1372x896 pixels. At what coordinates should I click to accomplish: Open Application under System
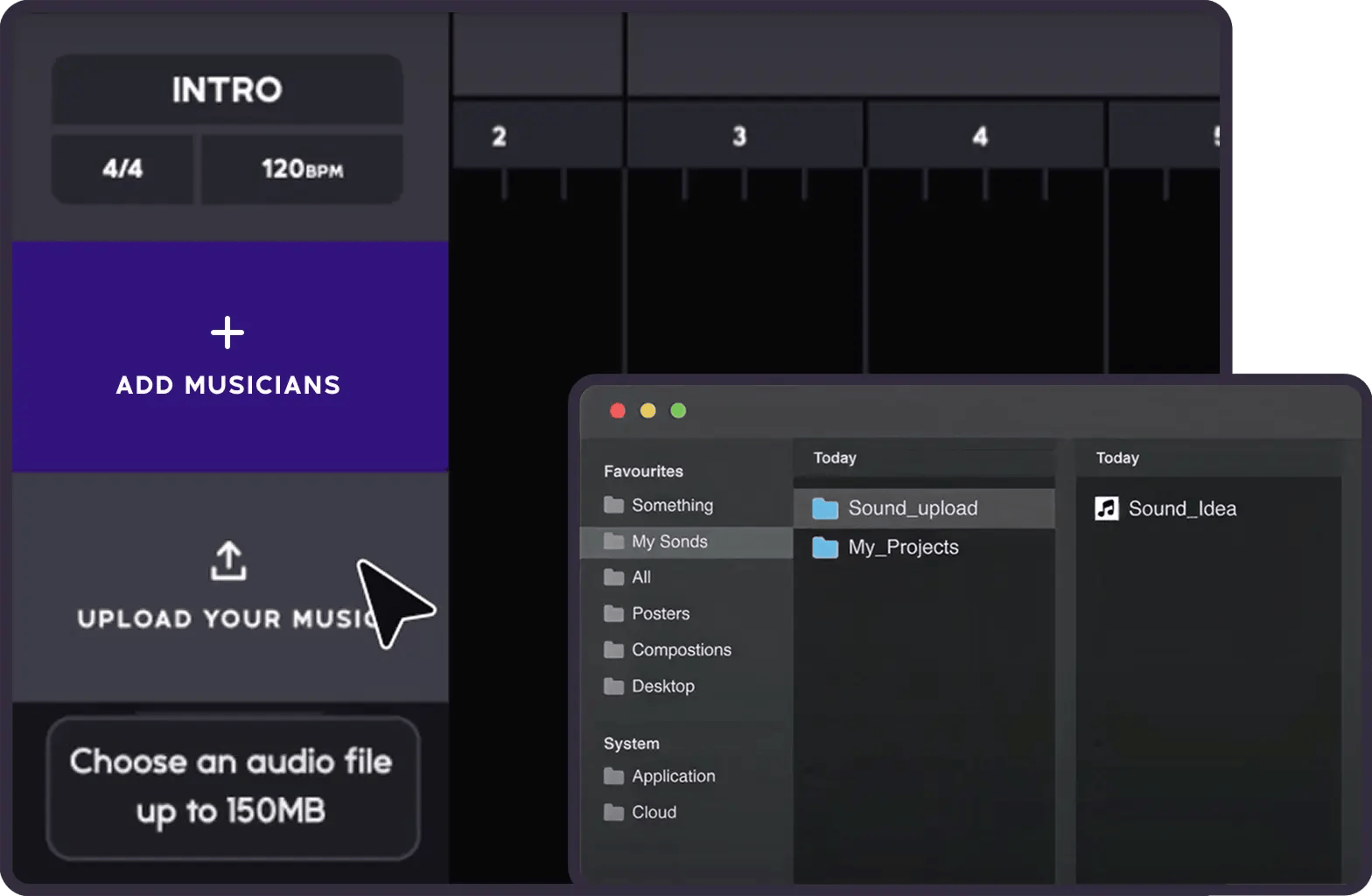673,776
